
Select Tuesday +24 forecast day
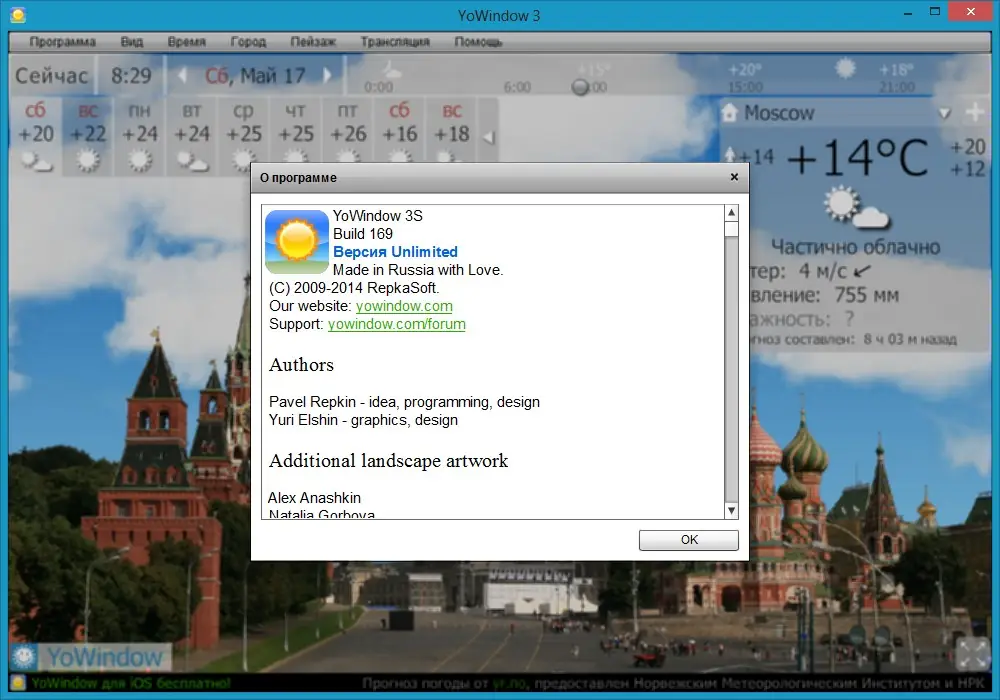tap(192, 136)
